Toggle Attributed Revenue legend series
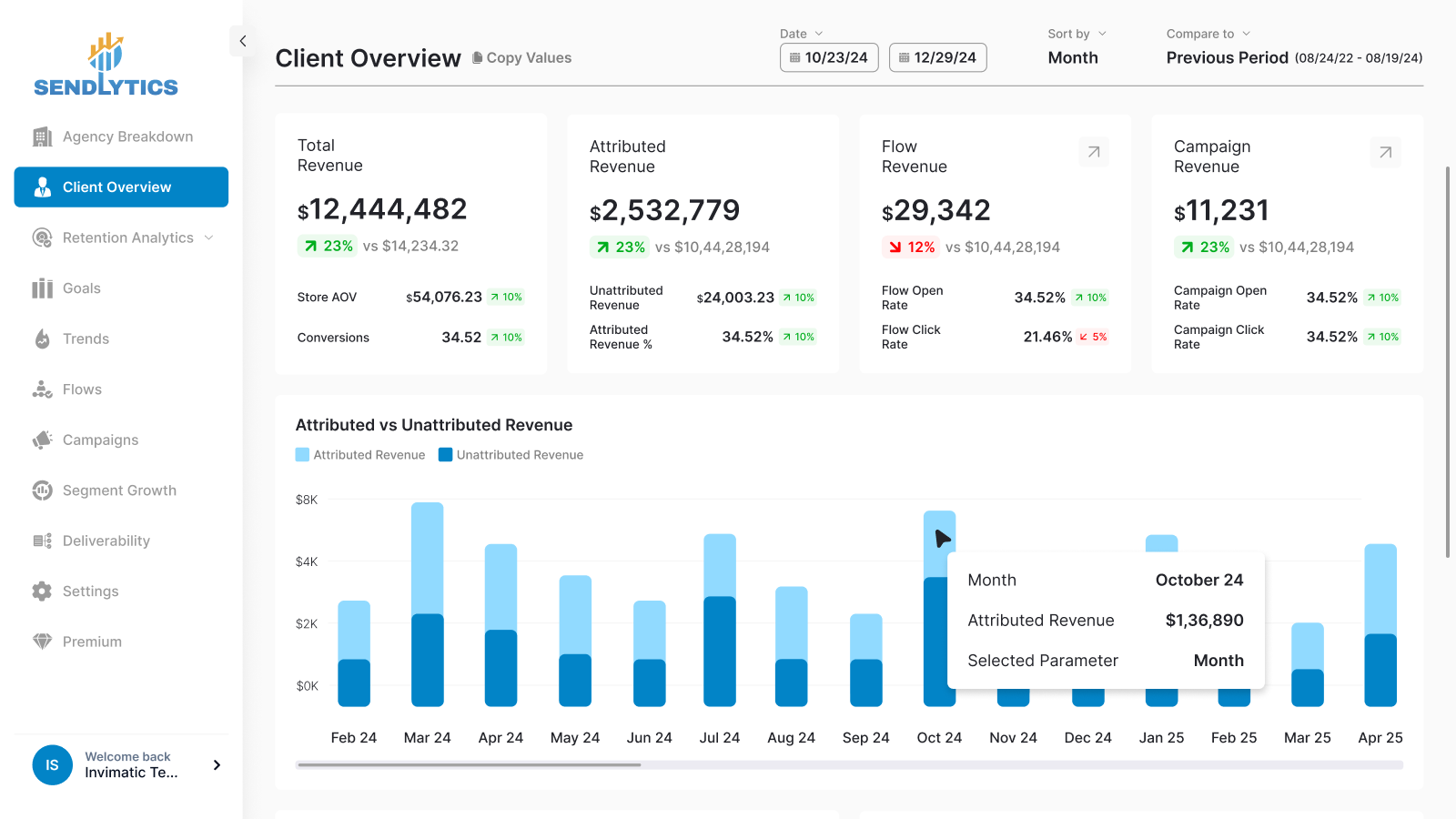The width and height of the screenshot is (1456, 819). [x=360, y=455]
